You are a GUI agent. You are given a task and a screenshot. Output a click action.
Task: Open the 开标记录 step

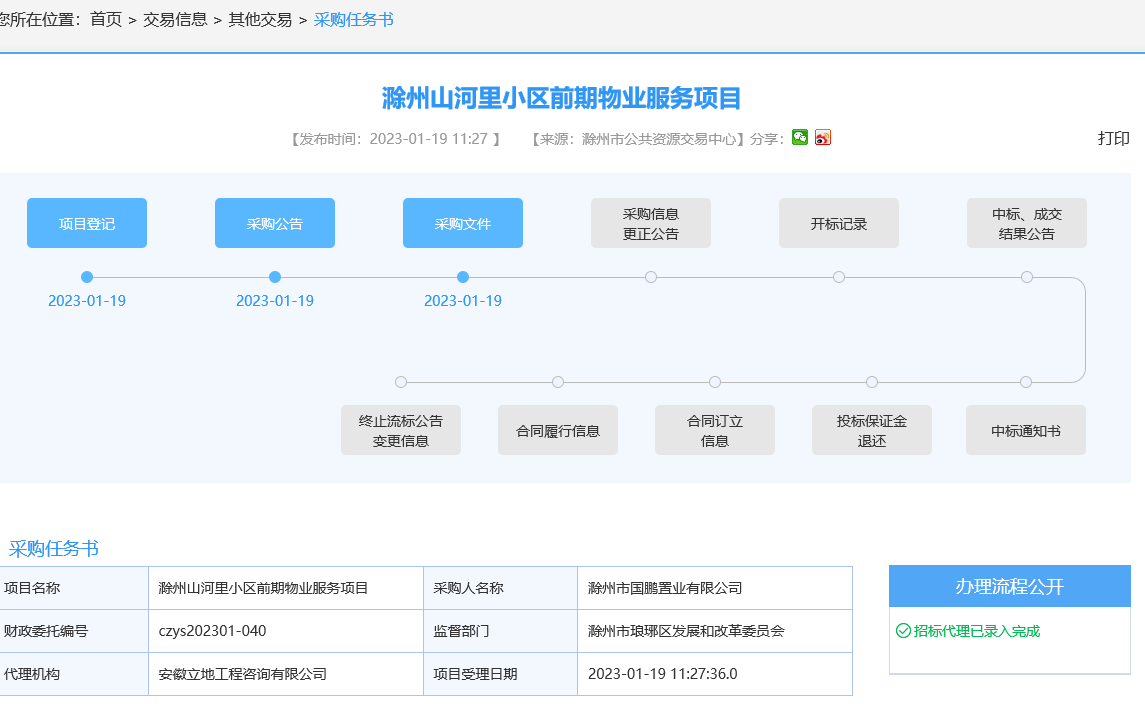pos(839,223)
